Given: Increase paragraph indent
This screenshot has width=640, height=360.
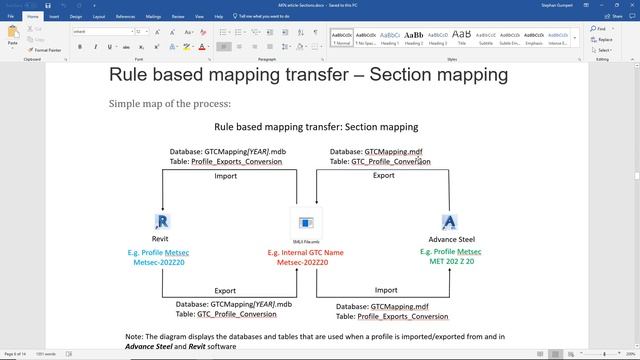Looking at the screenshot, I should [x=285, y=32].
